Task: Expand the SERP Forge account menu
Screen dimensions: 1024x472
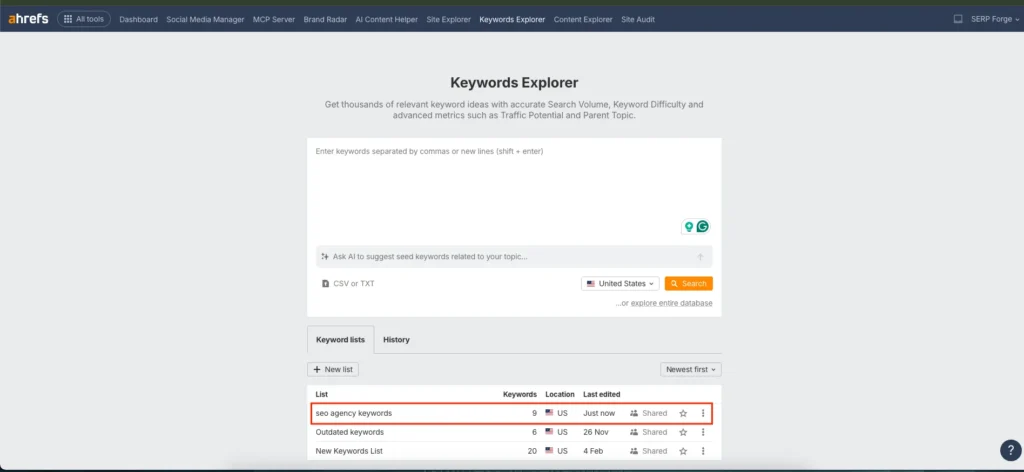Action: [995, 20]
